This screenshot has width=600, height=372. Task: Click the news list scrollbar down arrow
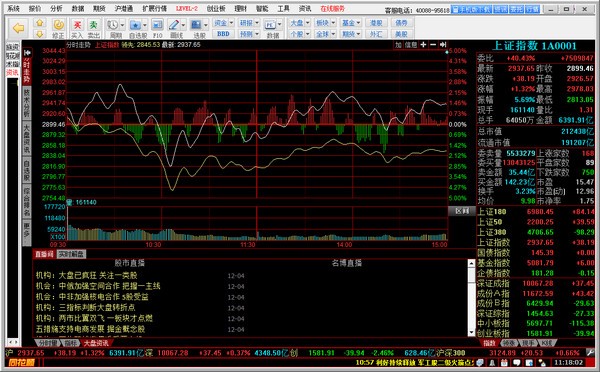click(471, 332)
